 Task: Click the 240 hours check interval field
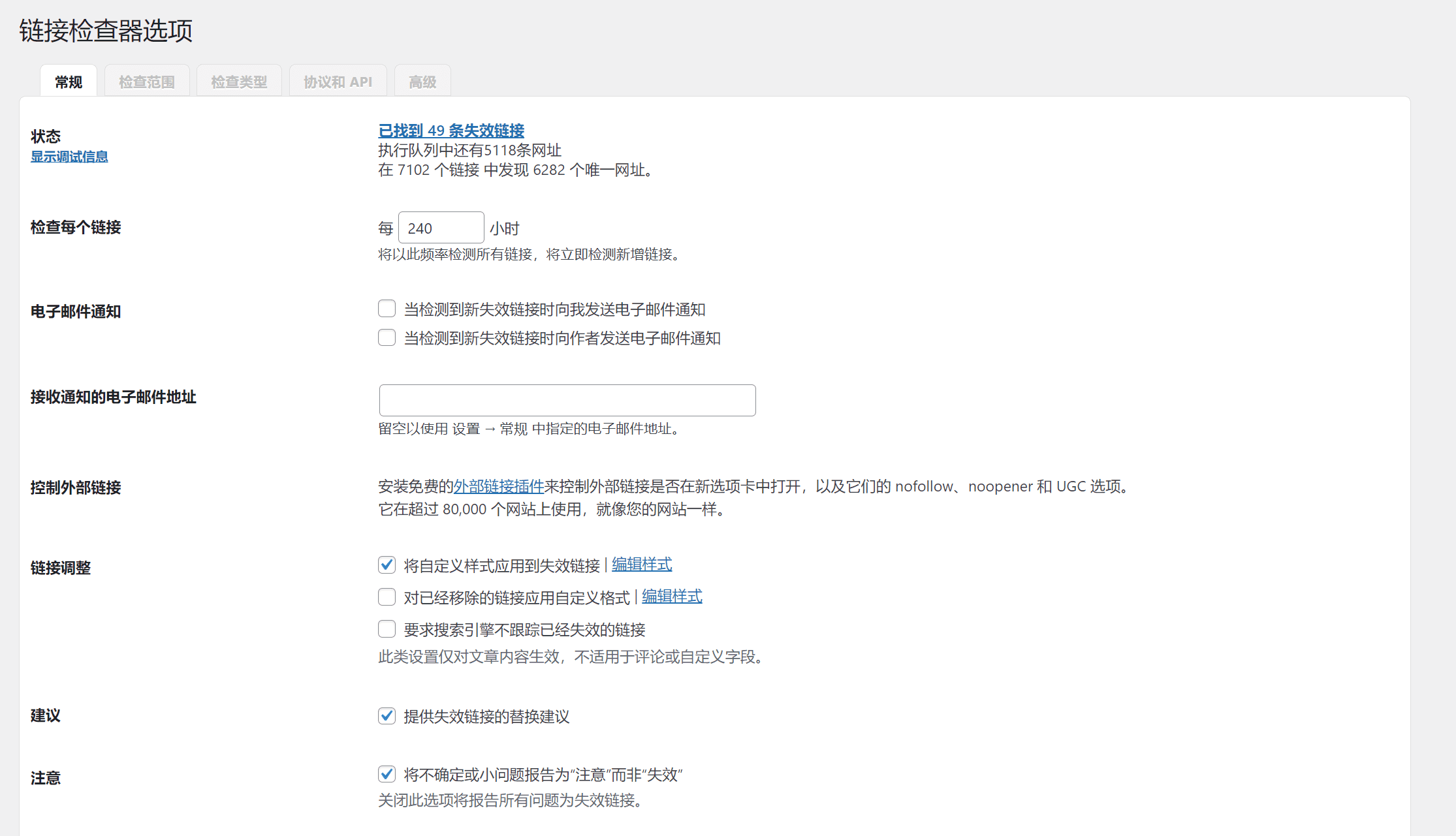pyautogui.click(x=441, y=227)
